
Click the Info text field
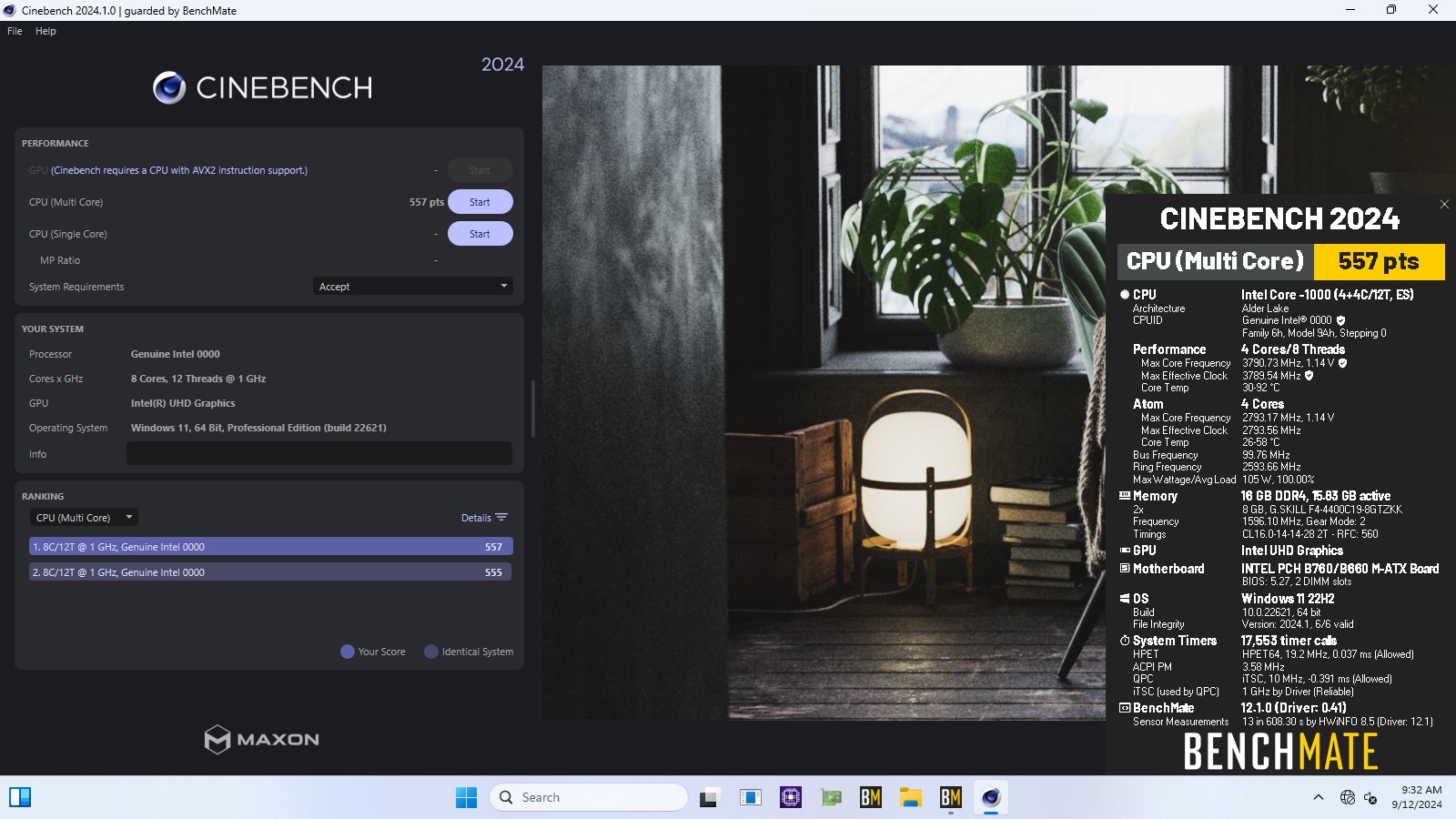click(x=319, y=453)
